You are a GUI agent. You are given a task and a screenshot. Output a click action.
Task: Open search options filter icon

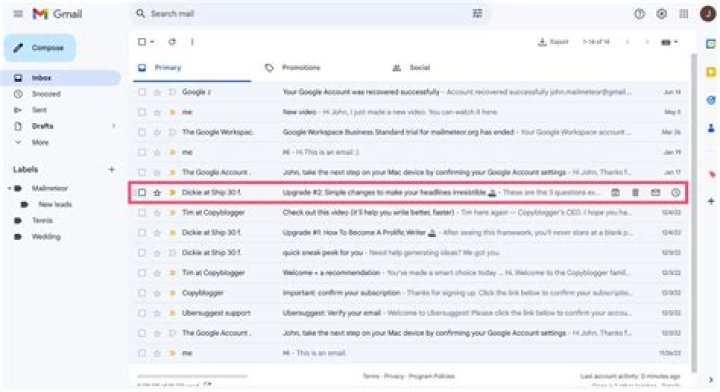coord(478,13)
